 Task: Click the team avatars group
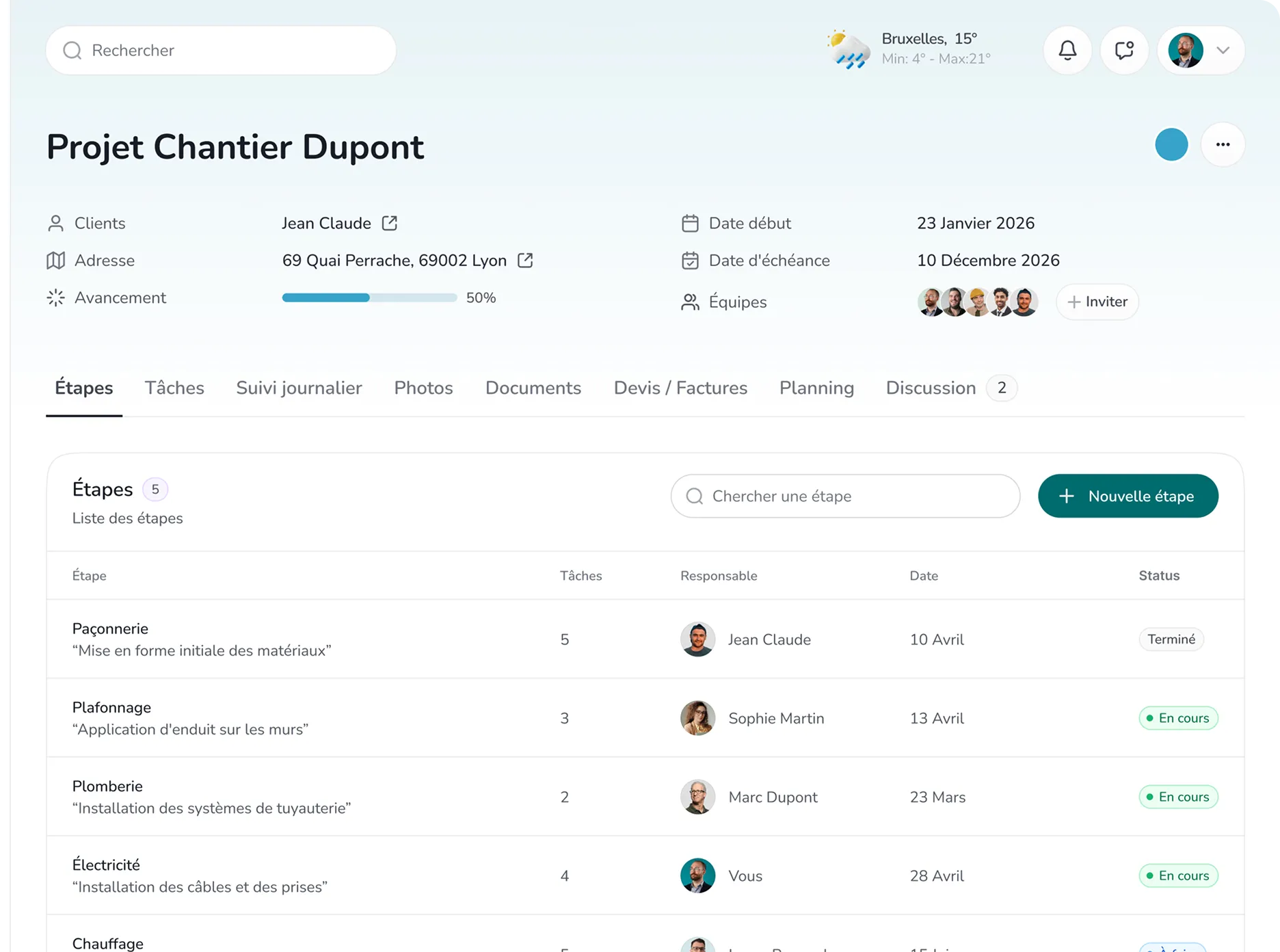coord(978,302)
